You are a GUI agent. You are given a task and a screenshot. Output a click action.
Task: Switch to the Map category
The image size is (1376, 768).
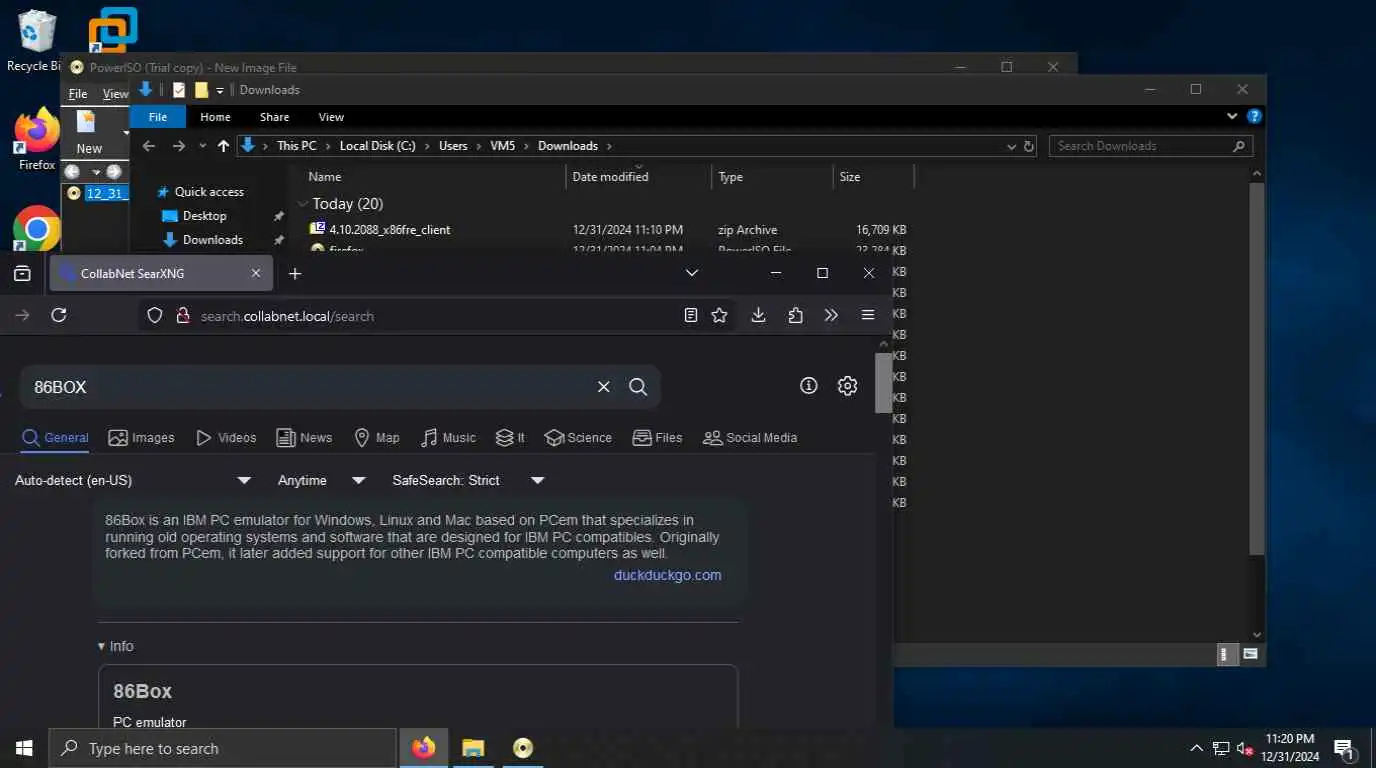pyautogui.click(x=377, y=438)
